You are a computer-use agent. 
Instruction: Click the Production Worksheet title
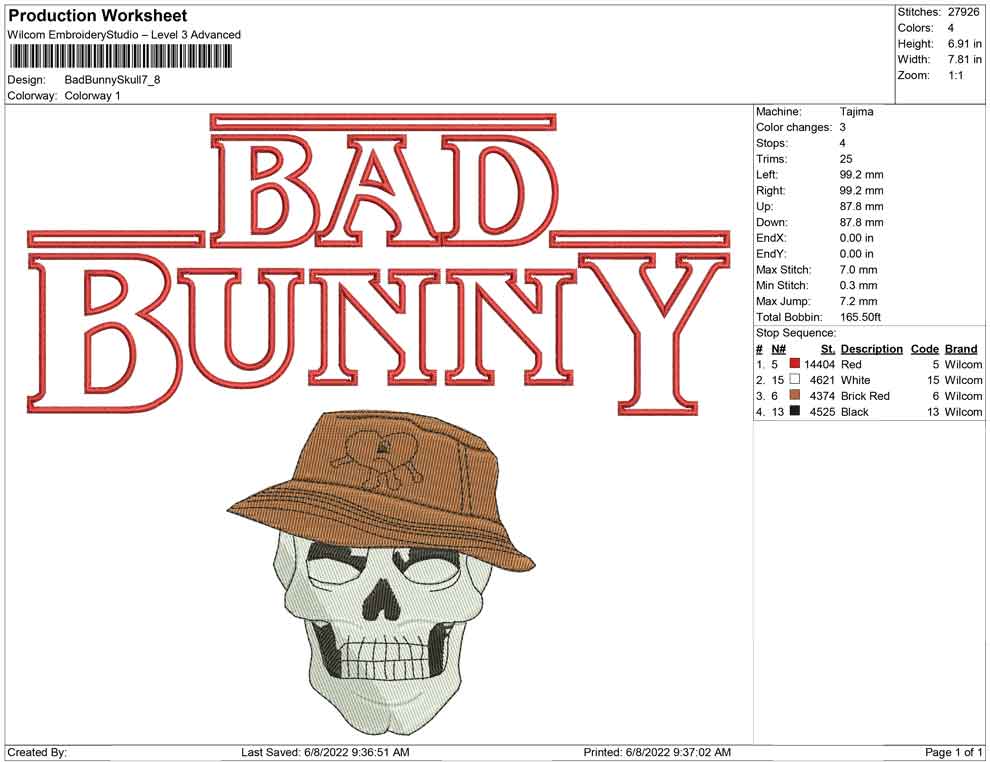[98, 16]
